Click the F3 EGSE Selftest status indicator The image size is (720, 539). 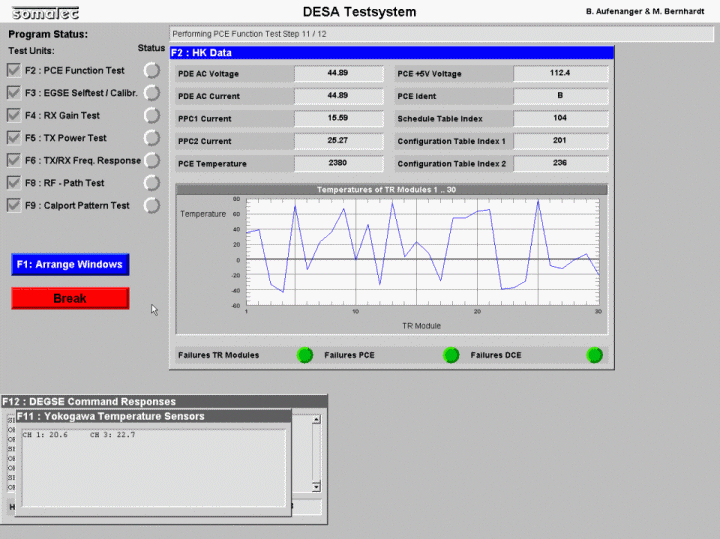[152, 93]
